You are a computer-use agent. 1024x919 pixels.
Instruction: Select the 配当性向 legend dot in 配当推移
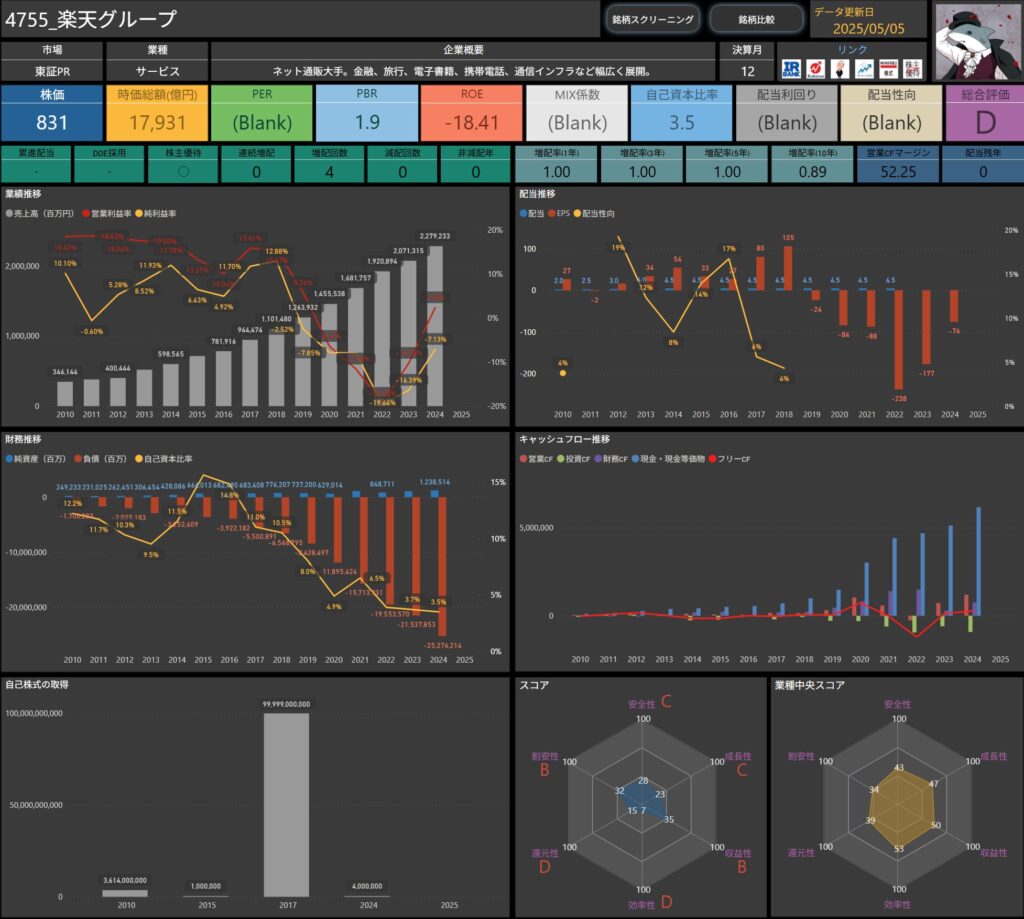coord(577,214)
